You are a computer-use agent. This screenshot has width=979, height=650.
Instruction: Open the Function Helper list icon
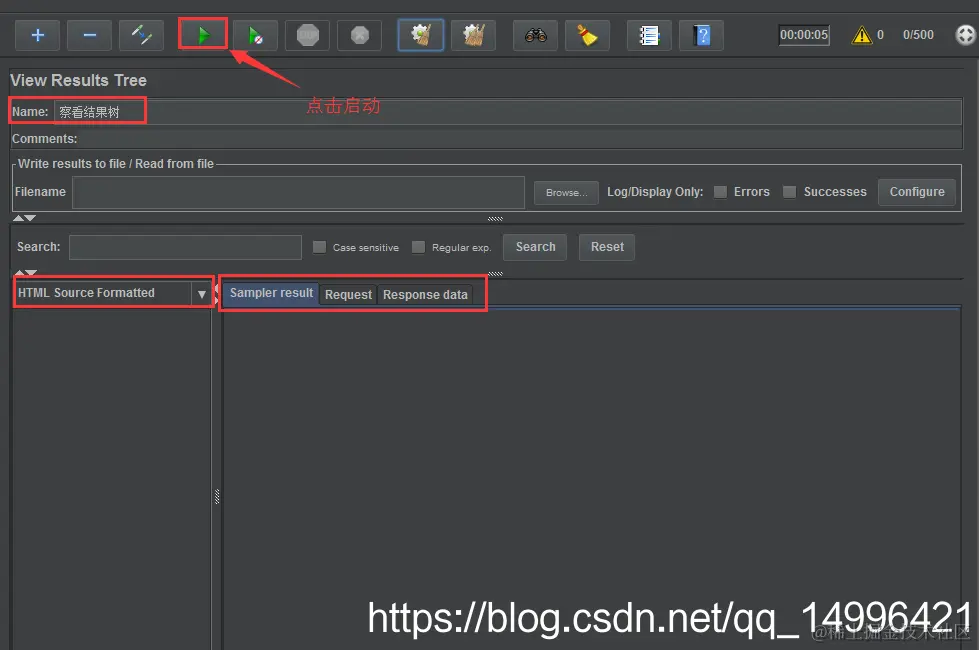point(649,35)
